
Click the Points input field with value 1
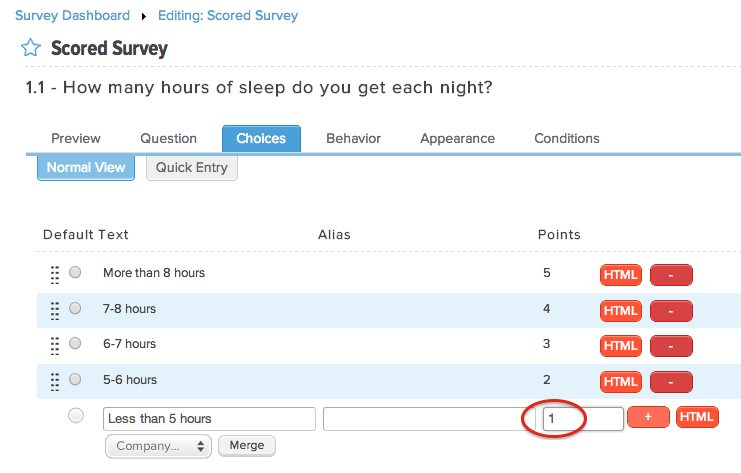pyautogui.click(x=583, y=419)
